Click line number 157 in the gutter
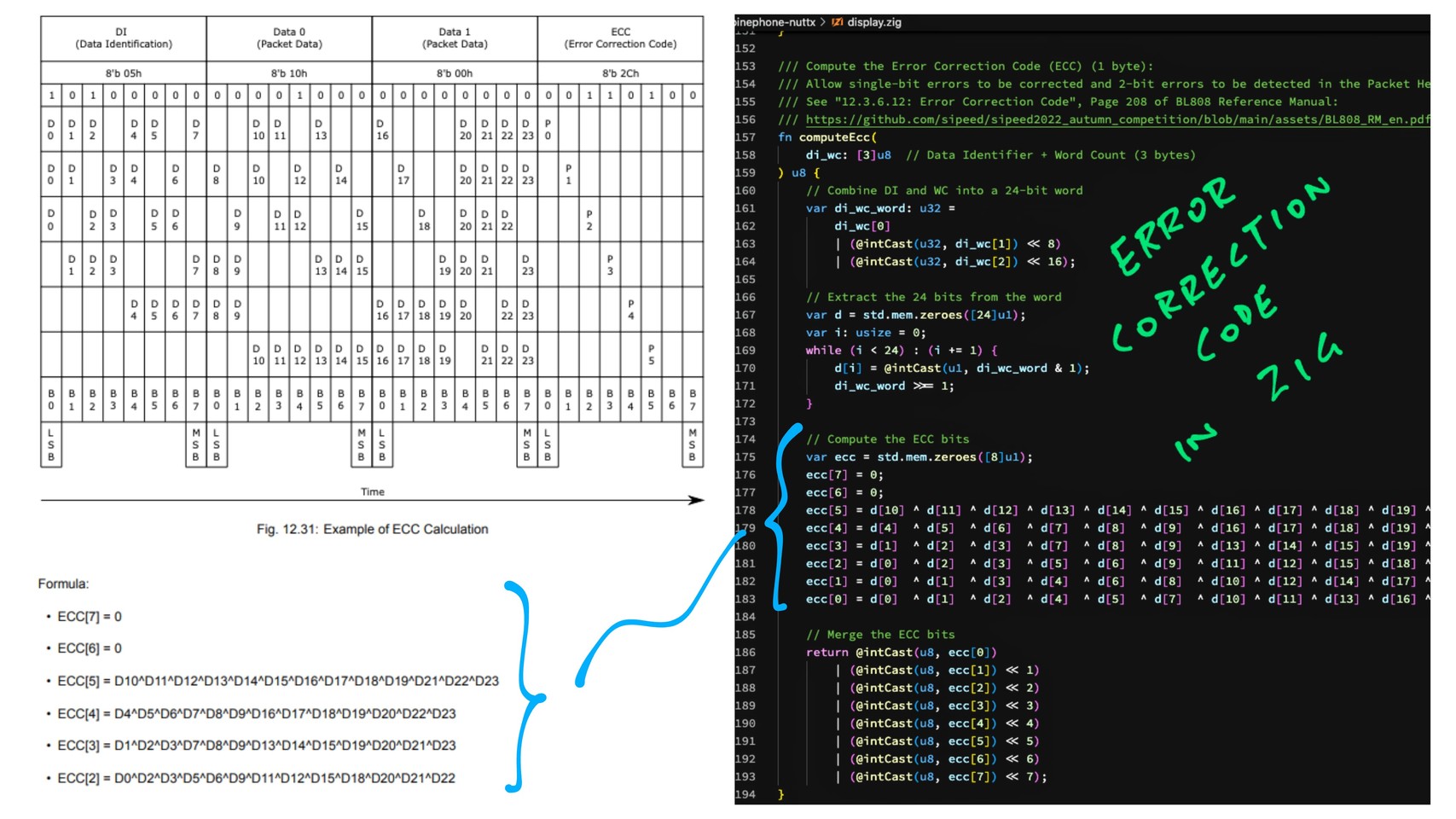1456x819 pixels. 745,137
